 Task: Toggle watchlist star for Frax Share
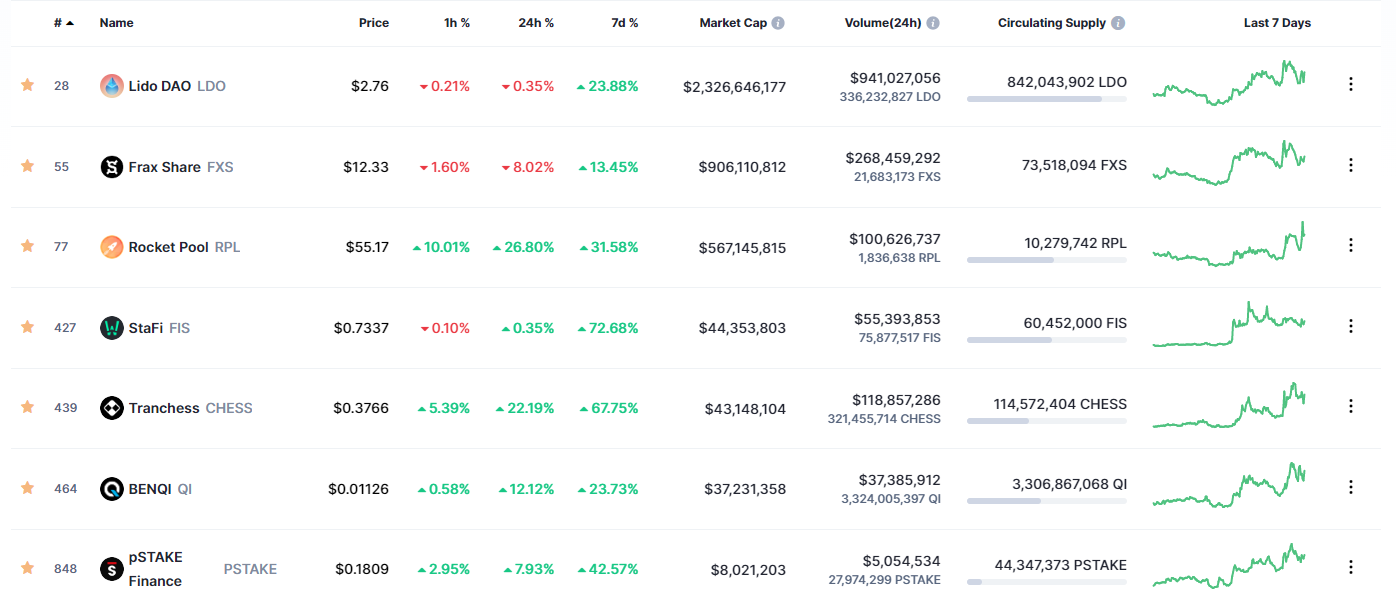(27, 166)
